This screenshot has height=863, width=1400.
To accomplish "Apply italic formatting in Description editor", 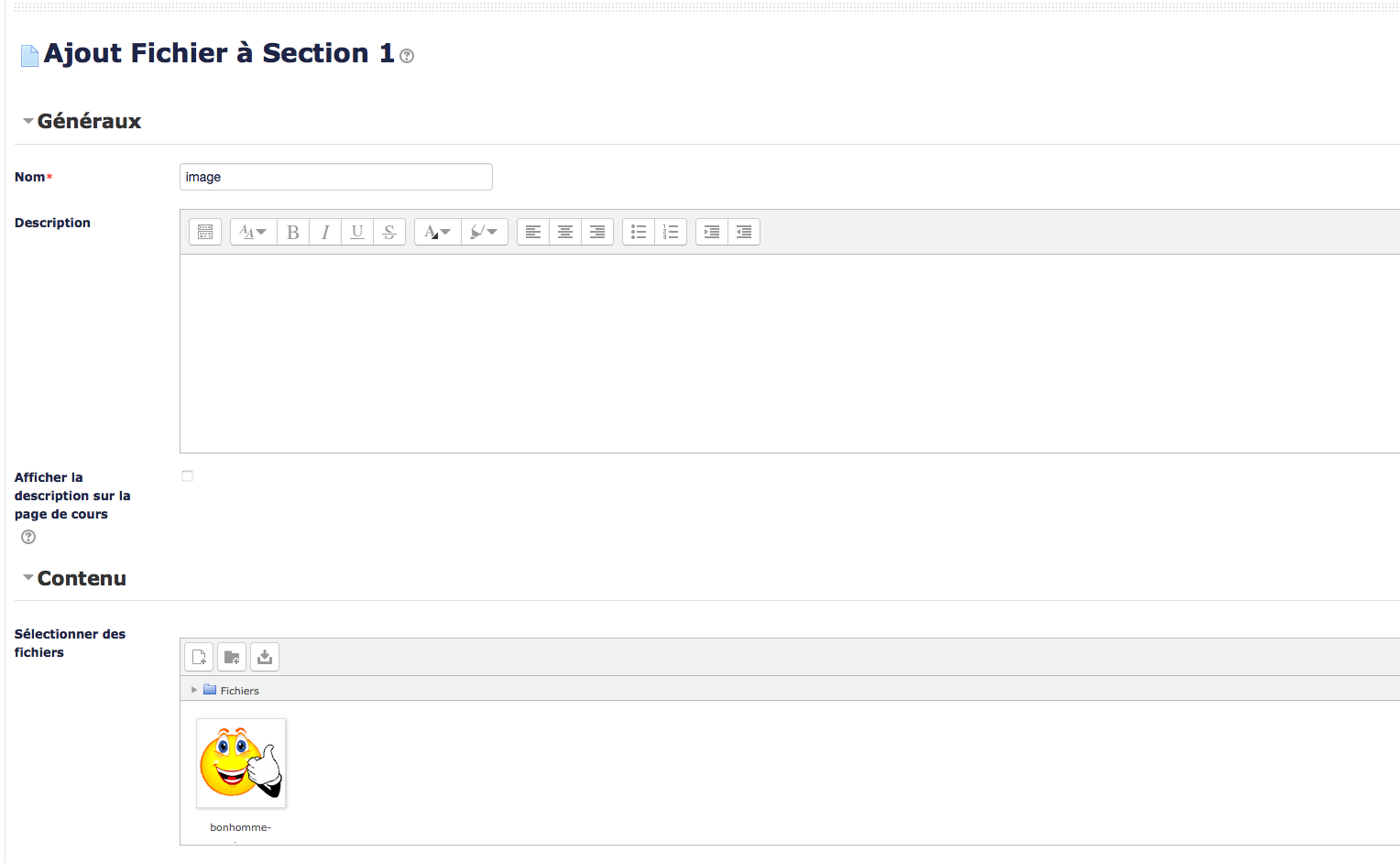I will point(325,232).
